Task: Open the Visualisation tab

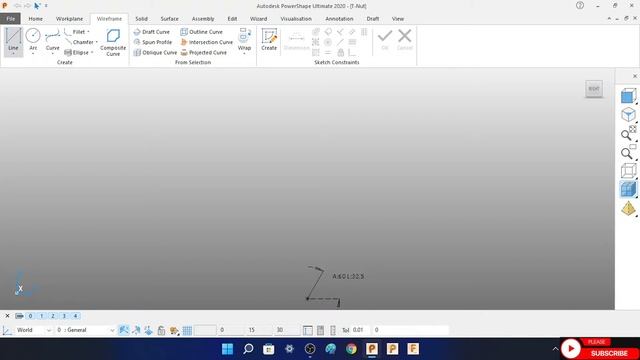Action: [296, 19]
